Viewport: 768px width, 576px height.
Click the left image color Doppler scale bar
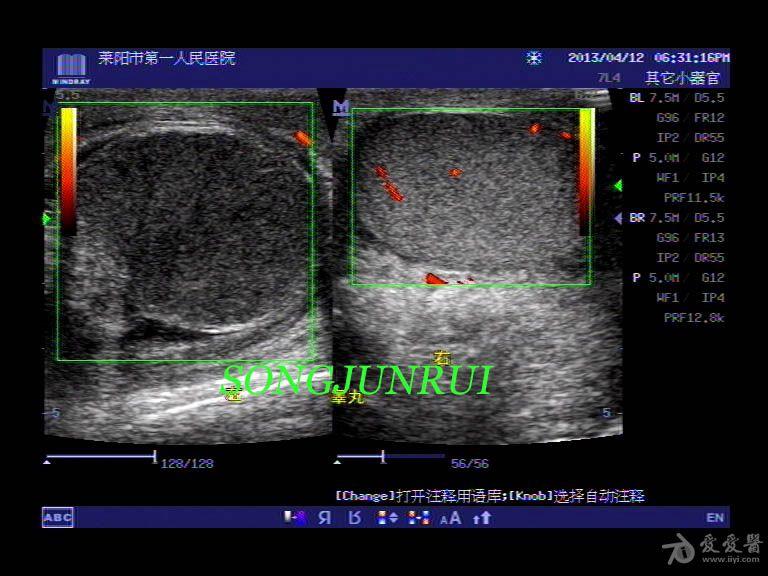pyautogui.click(x=68, y=170)
